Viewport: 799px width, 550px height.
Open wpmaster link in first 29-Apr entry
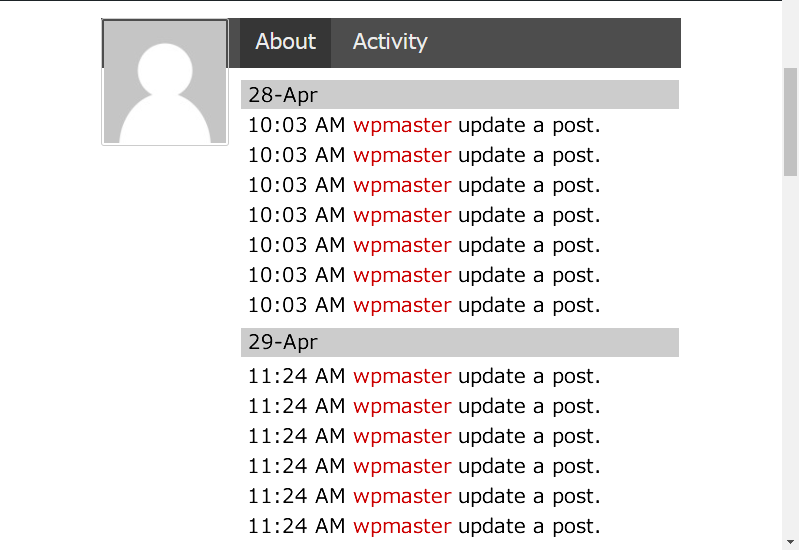point(402,377)
